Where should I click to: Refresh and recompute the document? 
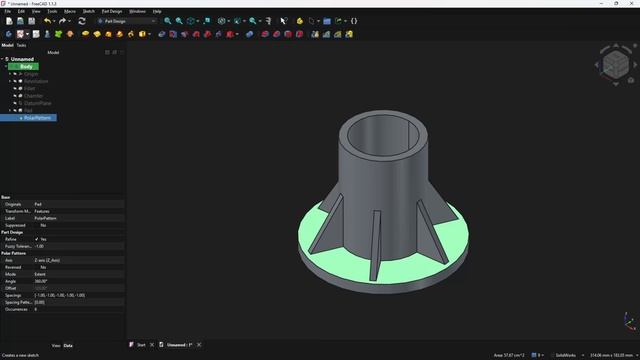pos(82,21)
